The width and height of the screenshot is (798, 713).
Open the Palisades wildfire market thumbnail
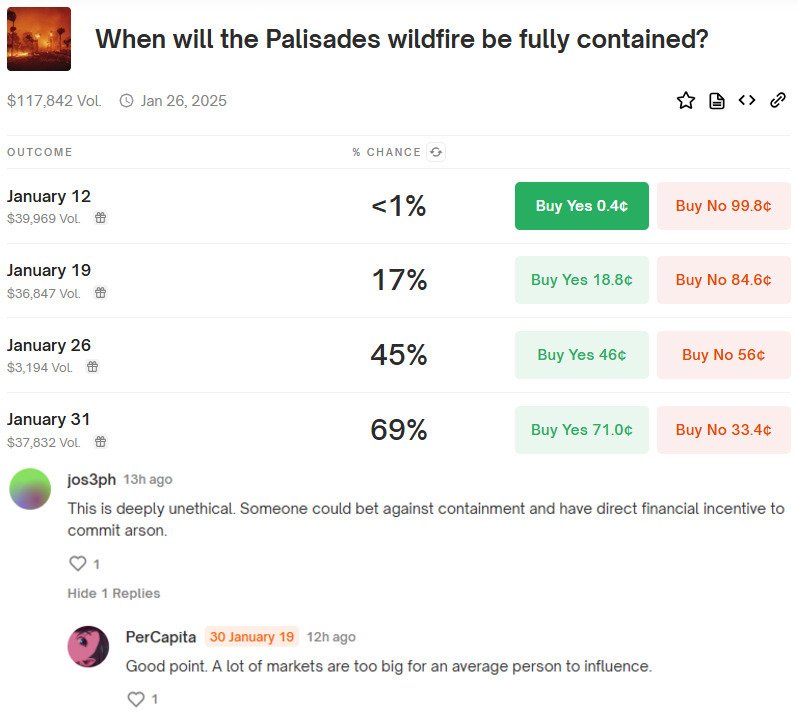[39, 39]
